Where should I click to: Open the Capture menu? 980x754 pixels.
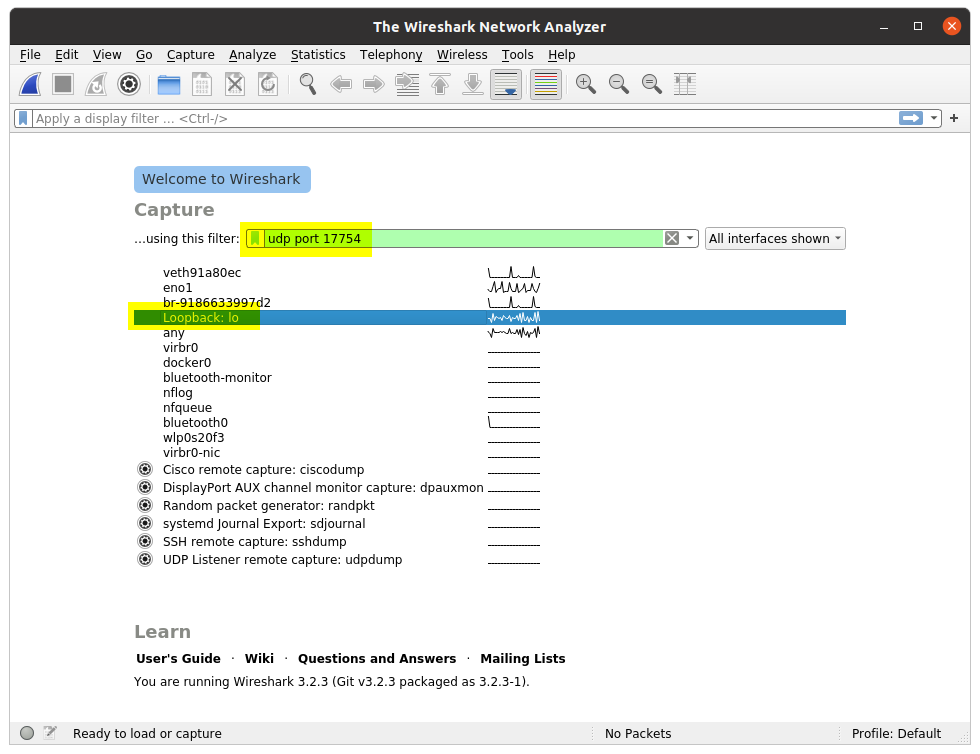coord(191,54)
